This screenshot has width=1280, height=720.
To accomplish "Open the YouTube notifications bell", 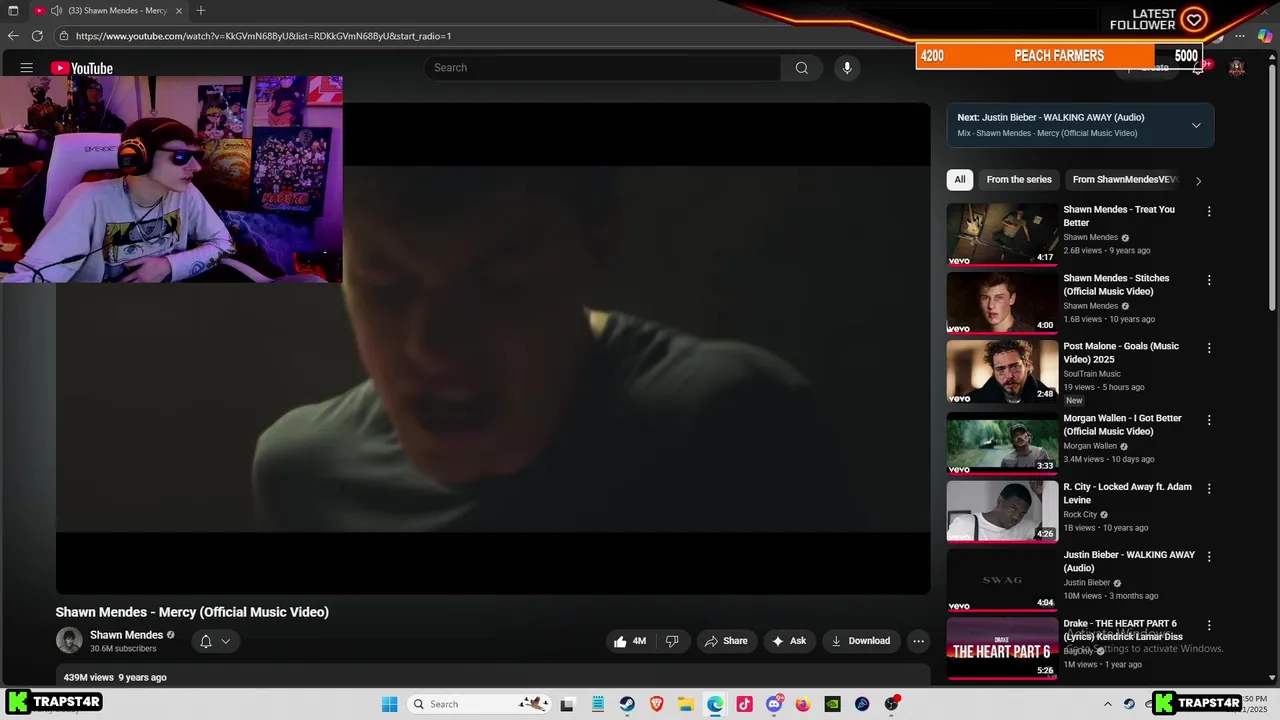I will pyautogui.click(x=1198, y=68).
